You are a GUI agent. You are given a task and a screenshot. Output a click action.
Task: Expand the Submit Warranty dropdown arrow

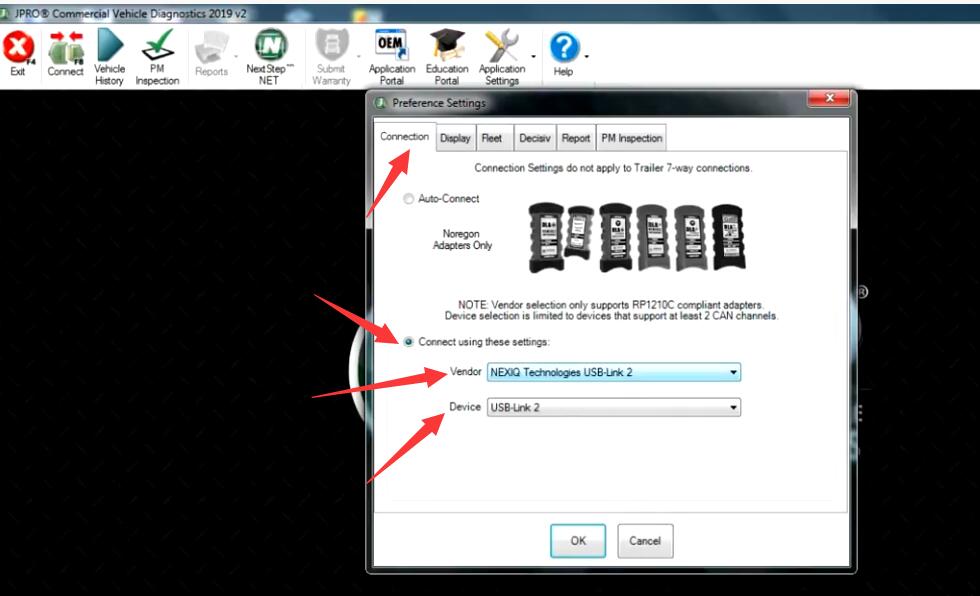(x=359, y=57)
